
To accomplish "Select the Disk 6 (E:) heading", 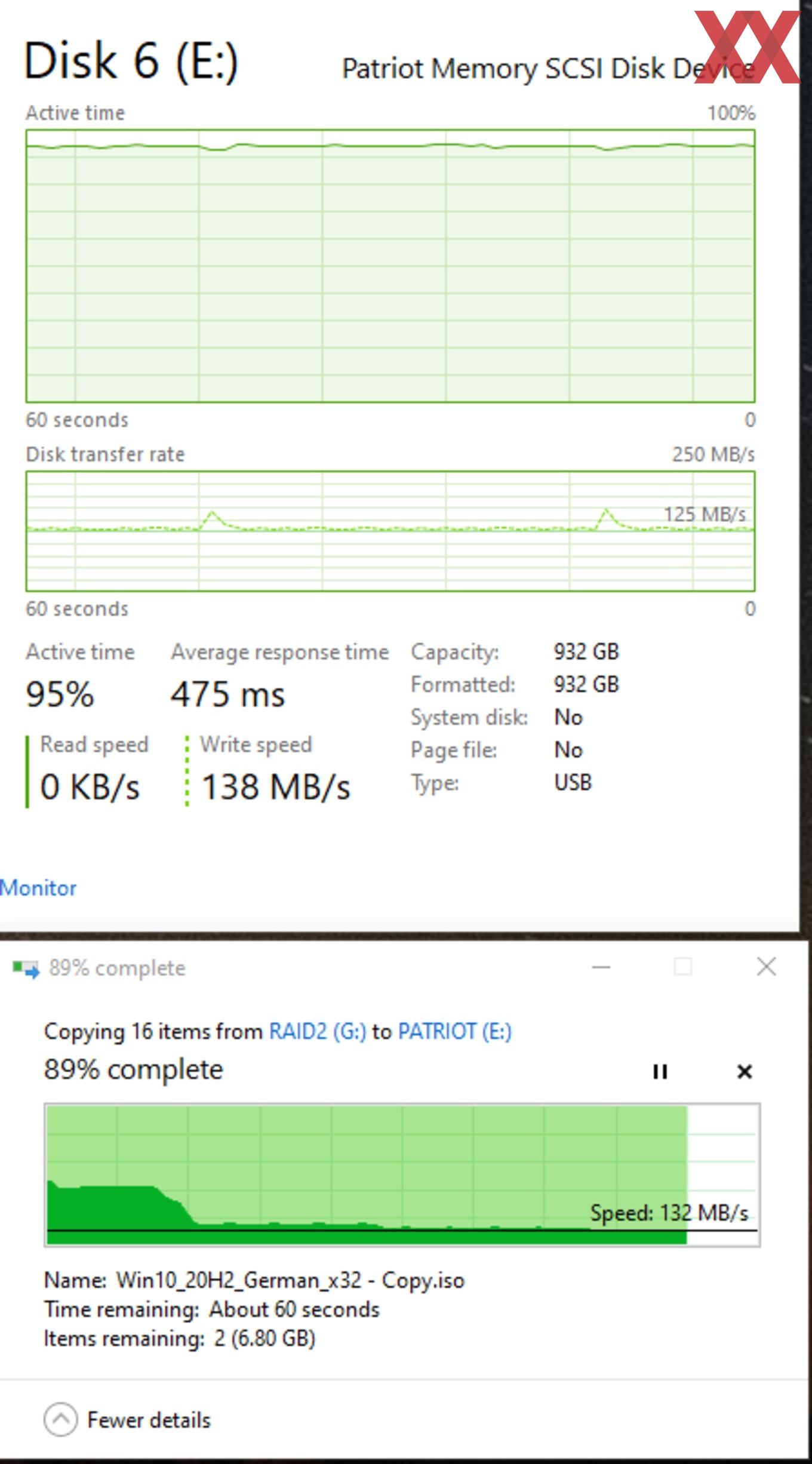I will tap(131, 61).
